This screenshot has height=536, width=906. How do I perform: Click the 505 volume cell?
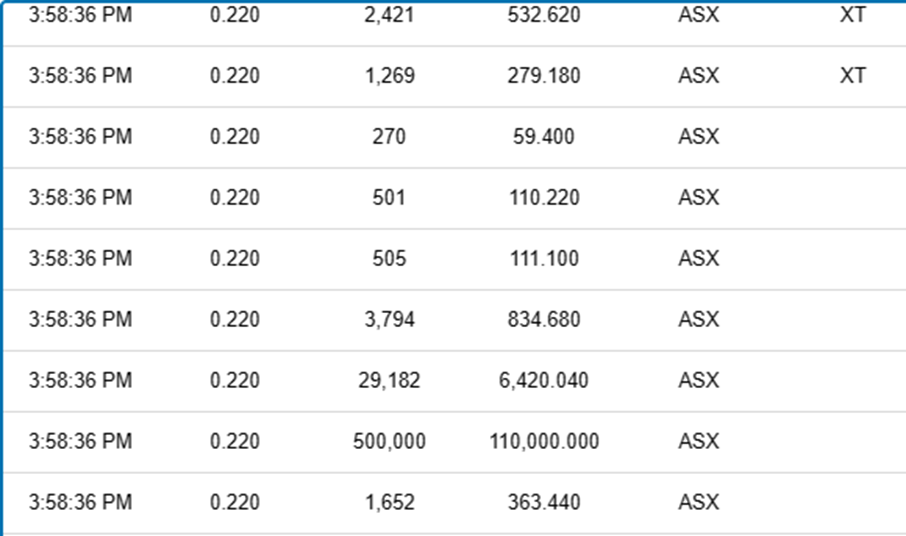pyautogui.click(x=389, y=259)
